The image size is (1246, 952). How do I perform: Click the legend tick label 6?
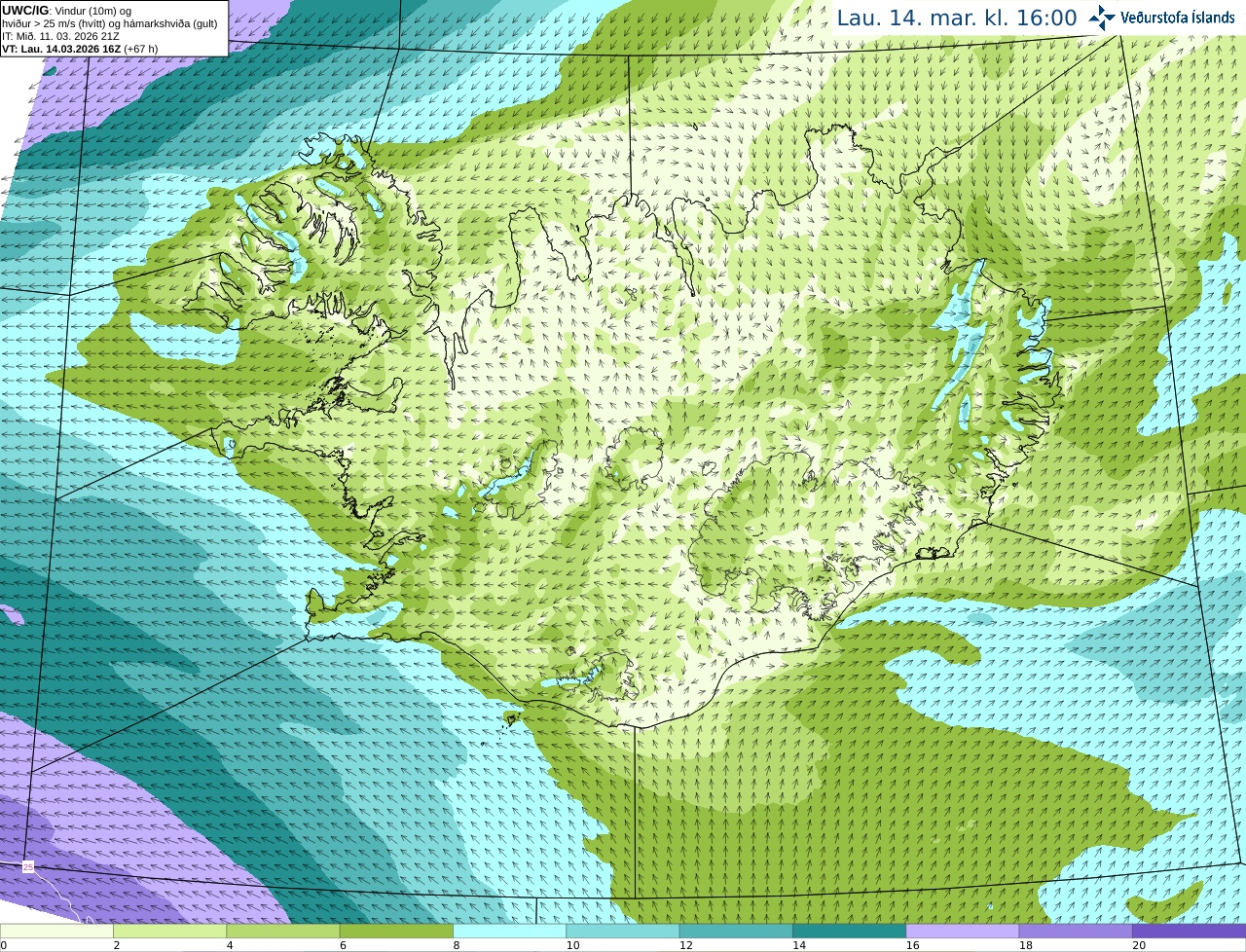click(x=344, y=945)
